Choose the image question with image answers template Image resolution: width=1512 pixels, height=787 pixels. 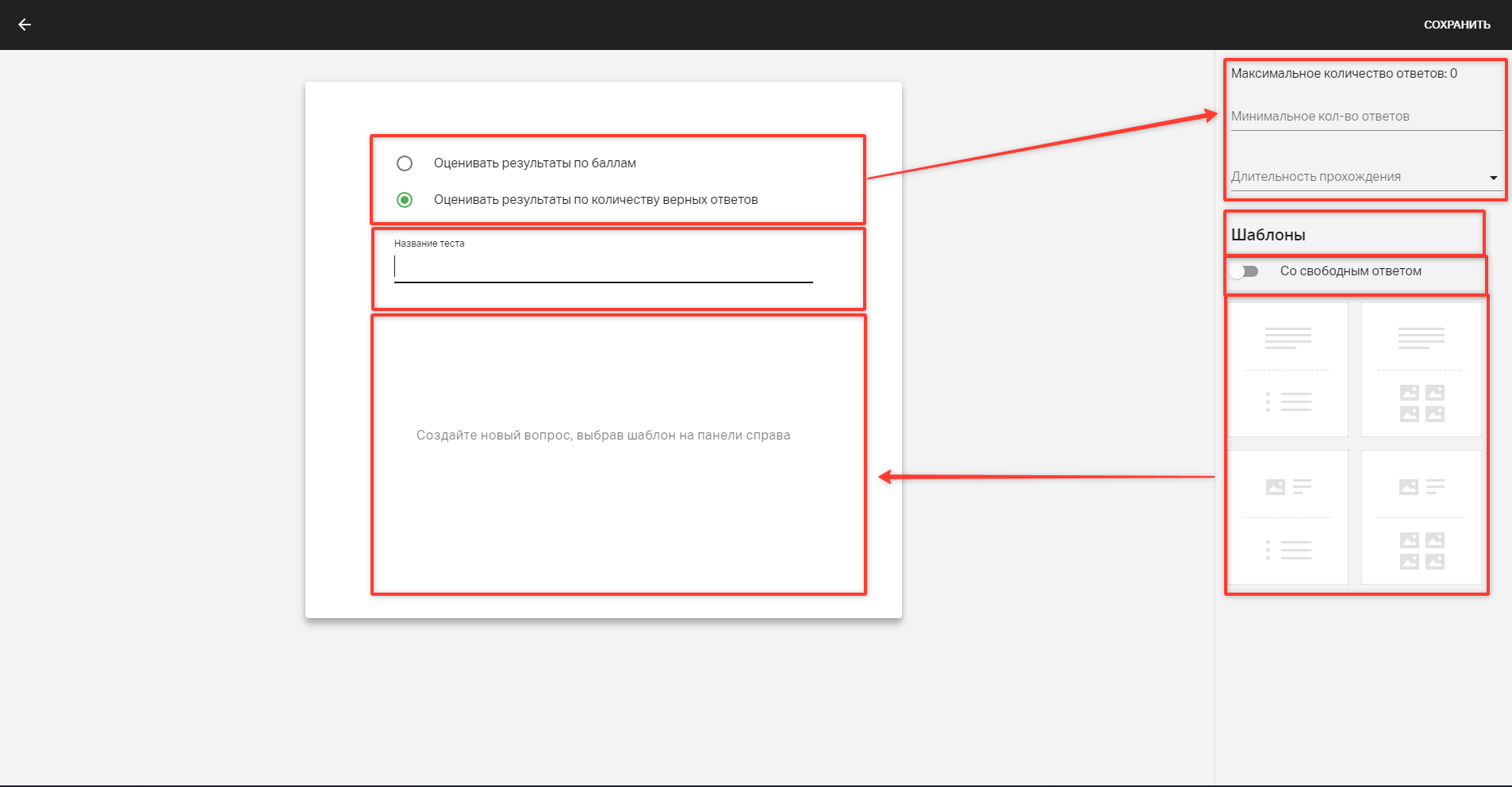coord(1422,517)
